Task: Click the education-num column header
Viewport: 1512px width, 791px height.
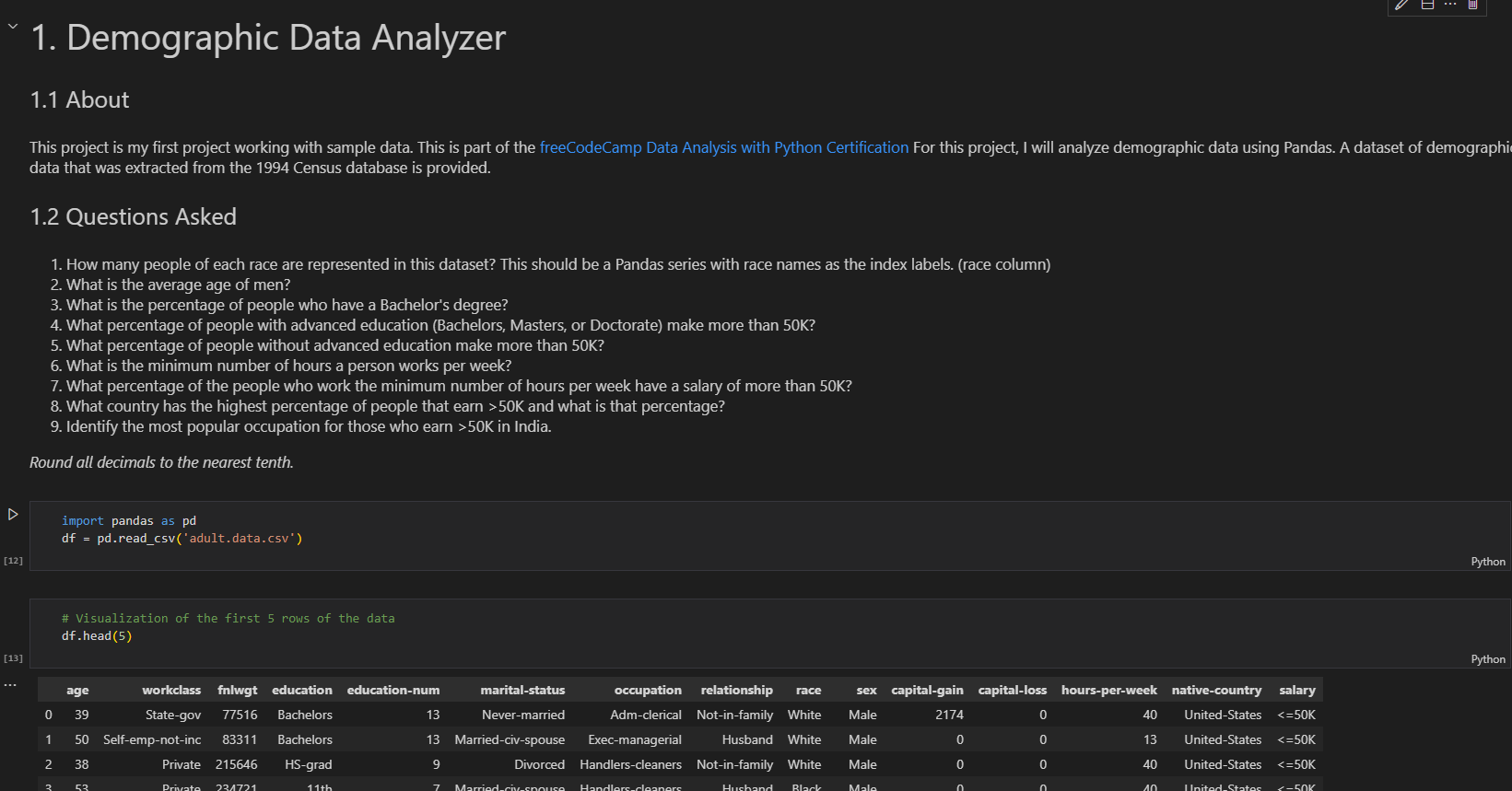Action: pos(393,690)
